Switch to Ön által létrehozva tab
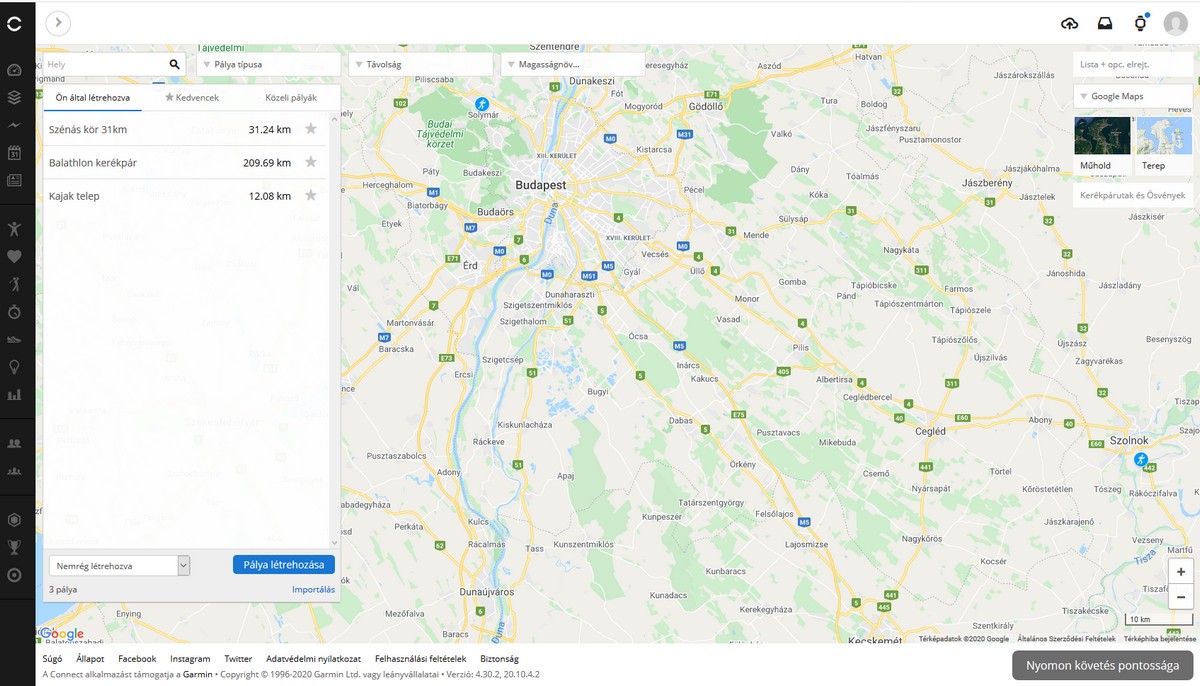Screen dimensions: 1200x686 (92, 98)
